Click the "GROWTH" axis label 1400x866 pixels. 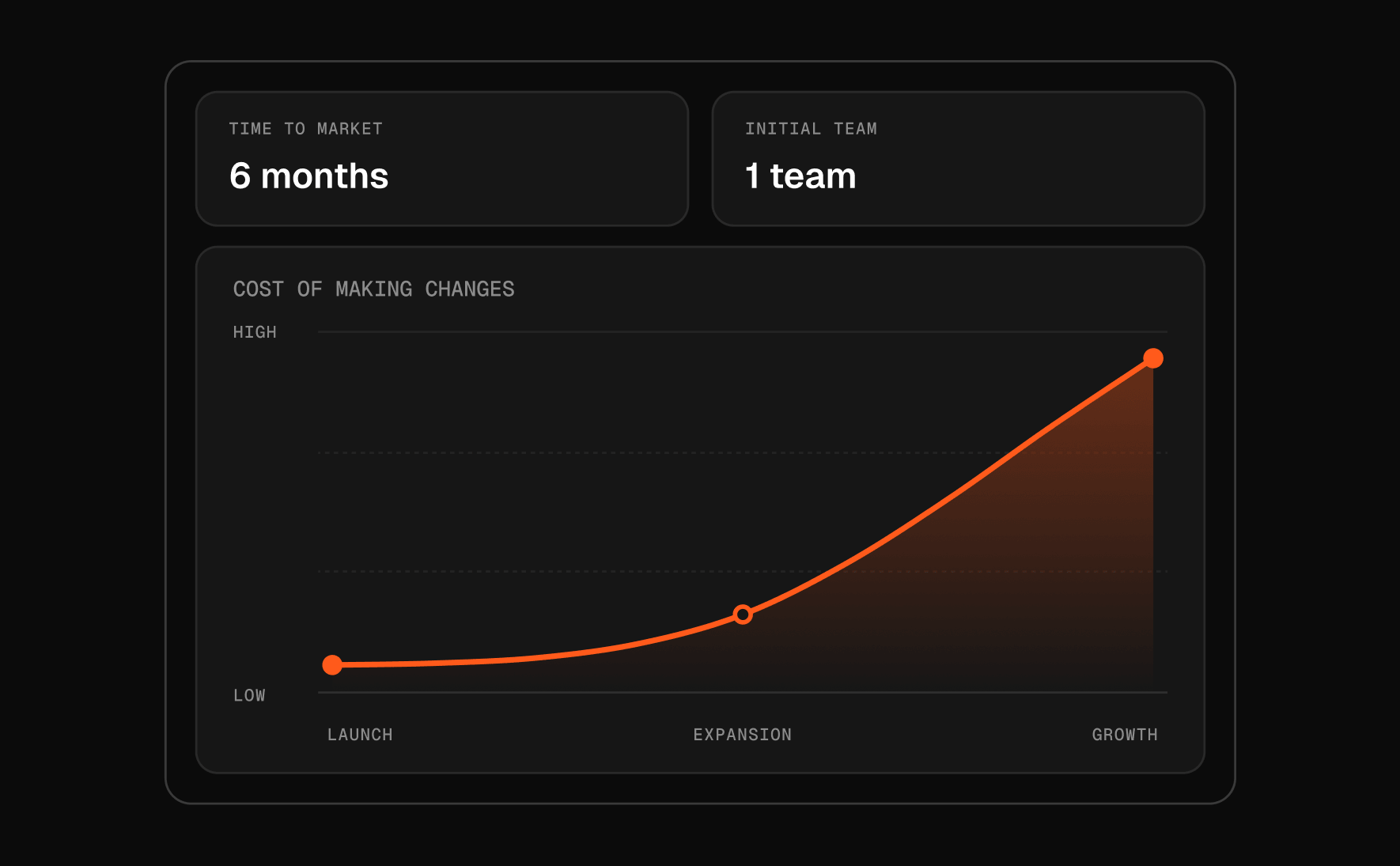click(x=1125, y=735)
